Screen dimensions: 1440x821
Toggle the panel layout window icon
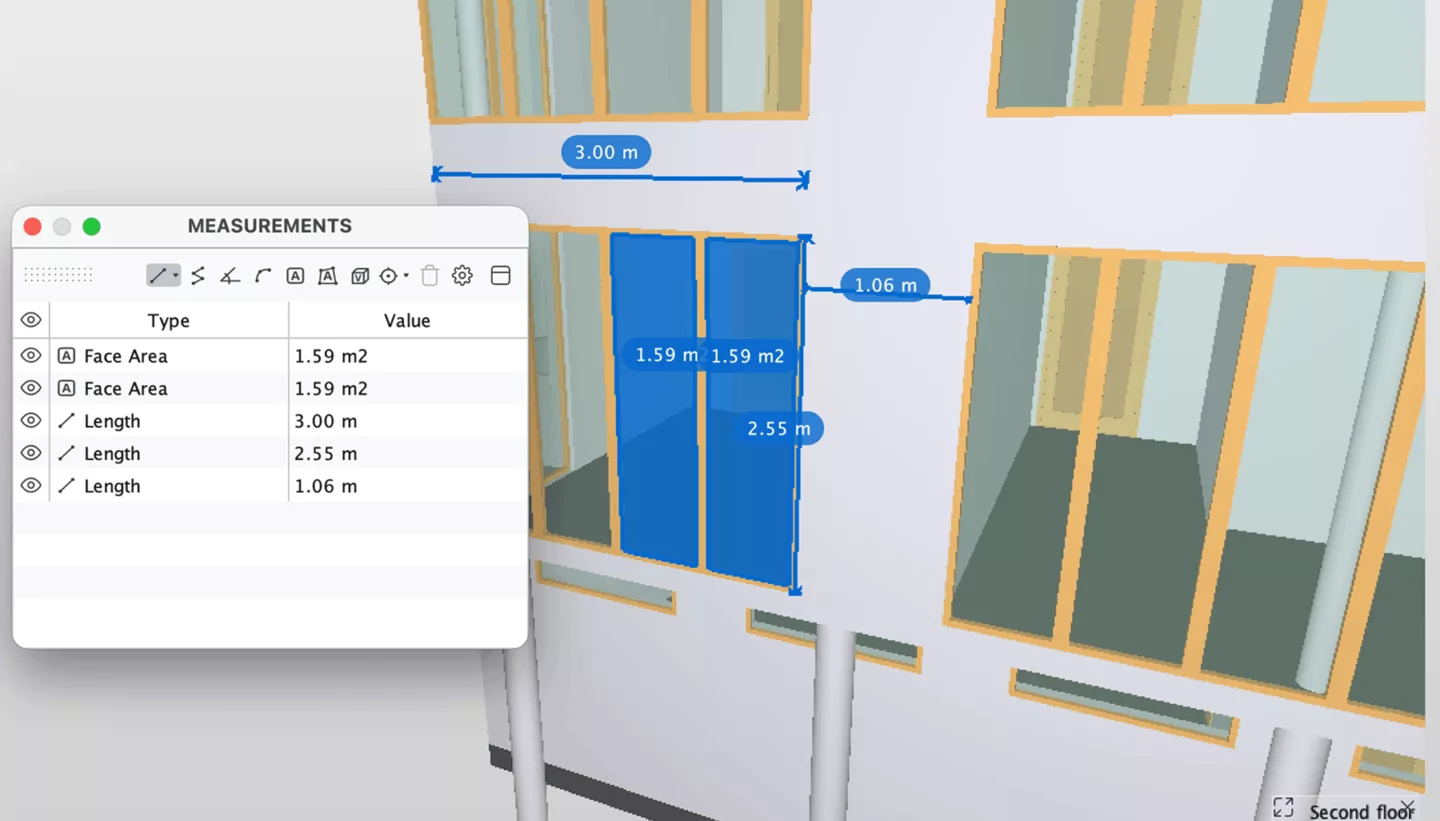(501, 275)
